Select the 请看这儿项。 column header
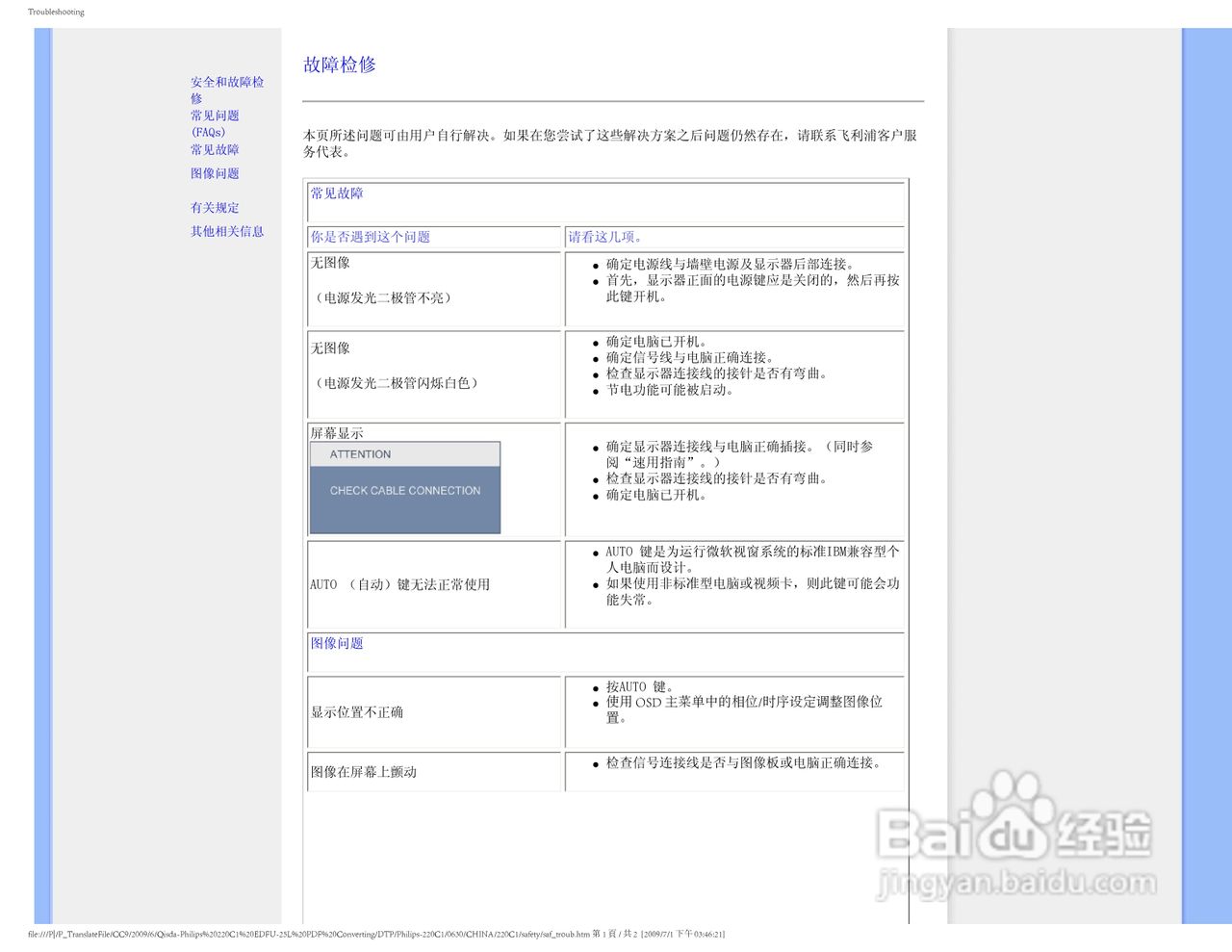Screen dimensions: 1232x952 pyautogui.click(x=605, y=237)
